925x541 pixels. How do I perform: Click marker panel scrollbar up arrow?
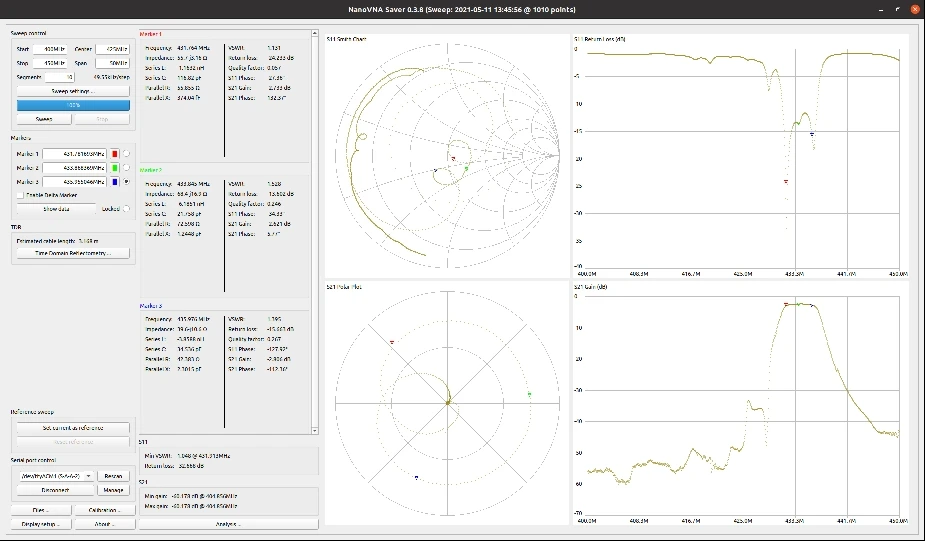coord(314,34)
